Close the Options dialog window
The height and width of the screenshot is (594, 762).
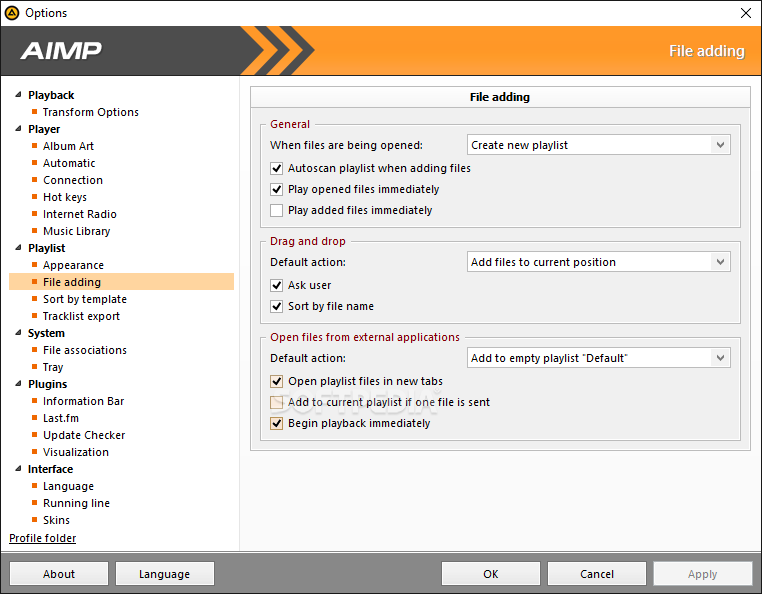(x=745, y=13)
